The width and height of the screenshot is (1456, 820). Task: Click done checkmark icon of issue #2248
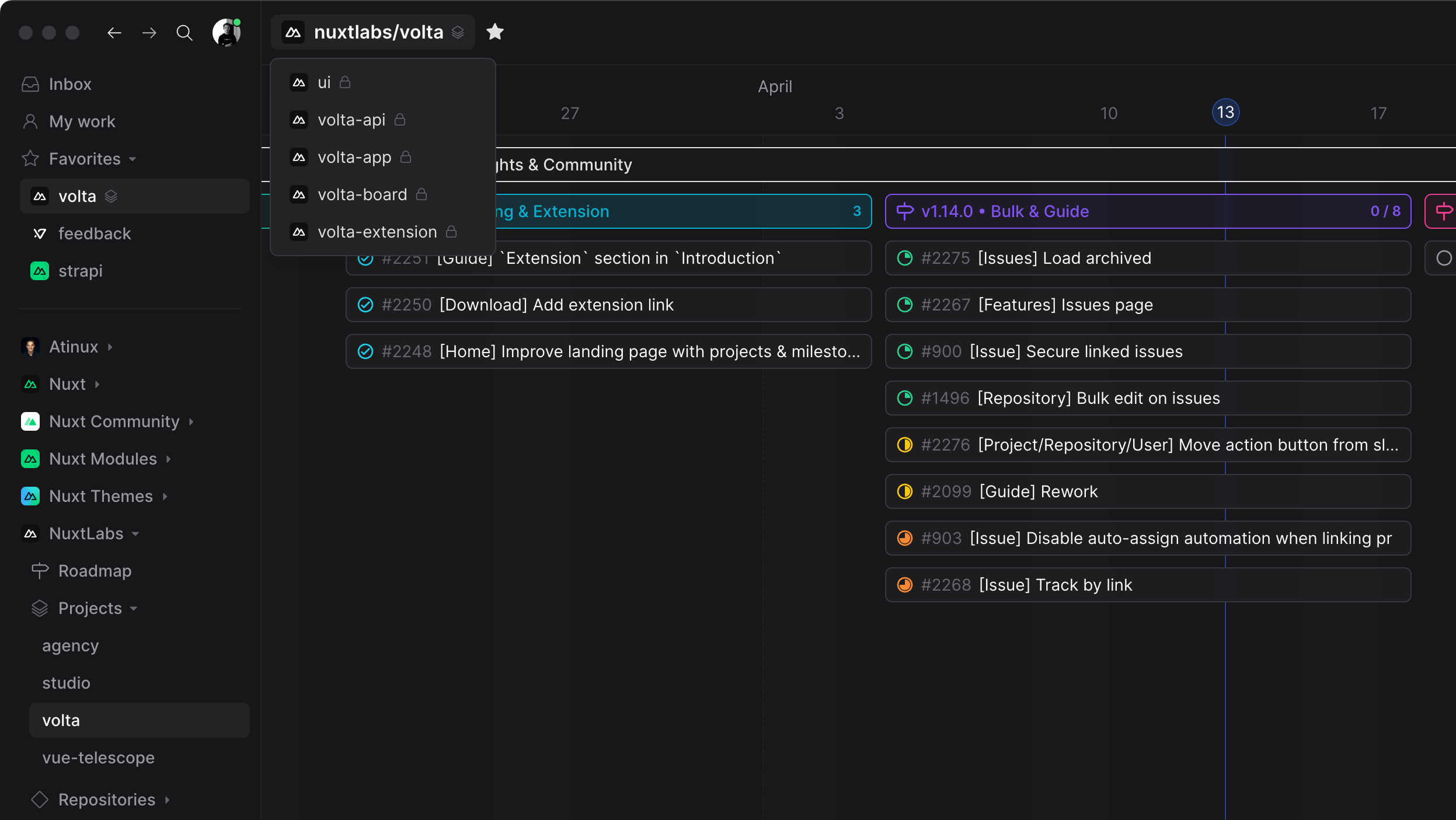point(365,351)
